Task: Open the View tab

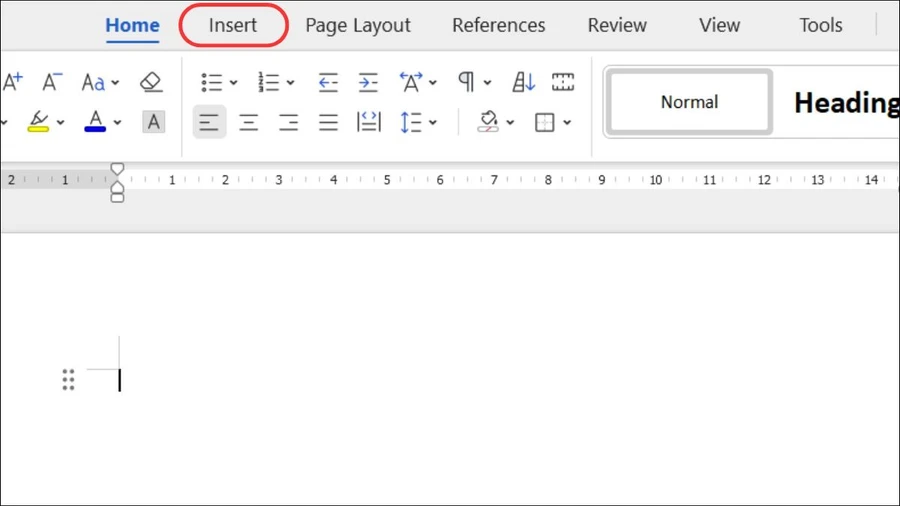Action: (719, 25)
